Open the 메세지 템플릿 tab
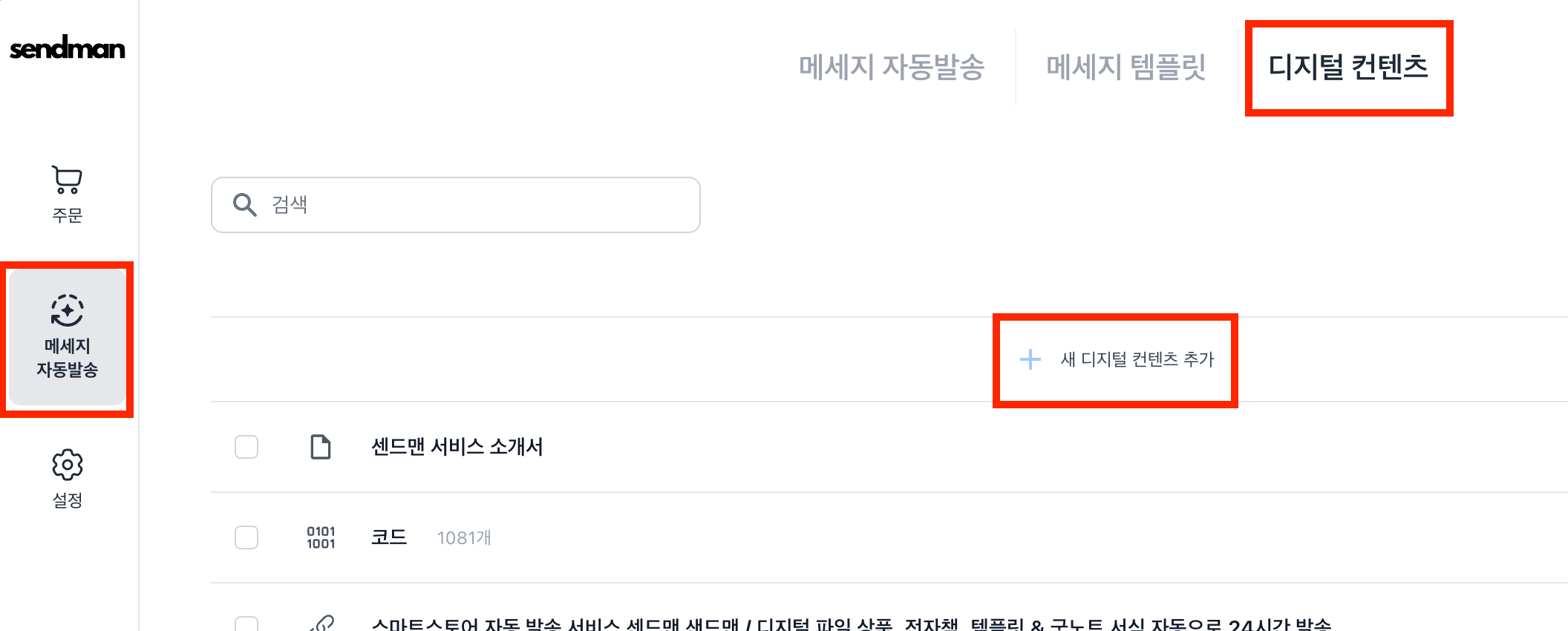This screenshot has height=631, width=1568. (x=1126, y=67)
